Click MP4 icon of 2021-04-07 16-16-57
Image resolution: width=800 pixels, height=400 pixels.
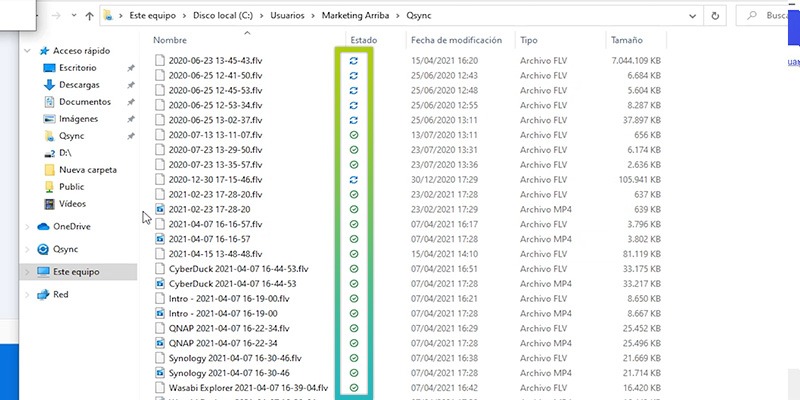tap(160, 239)
